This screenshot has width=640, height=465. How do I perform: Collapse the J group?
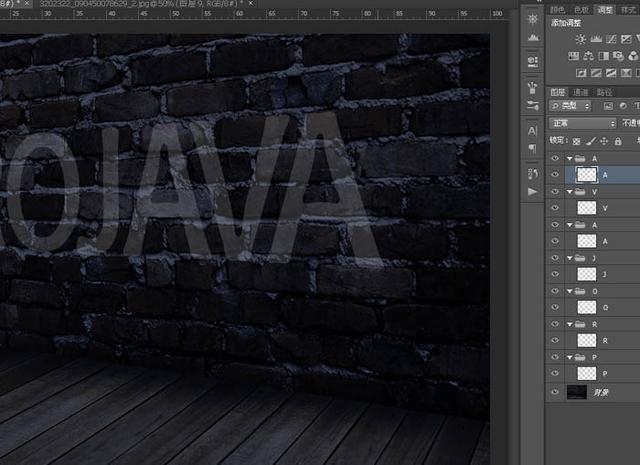(569, 258)
